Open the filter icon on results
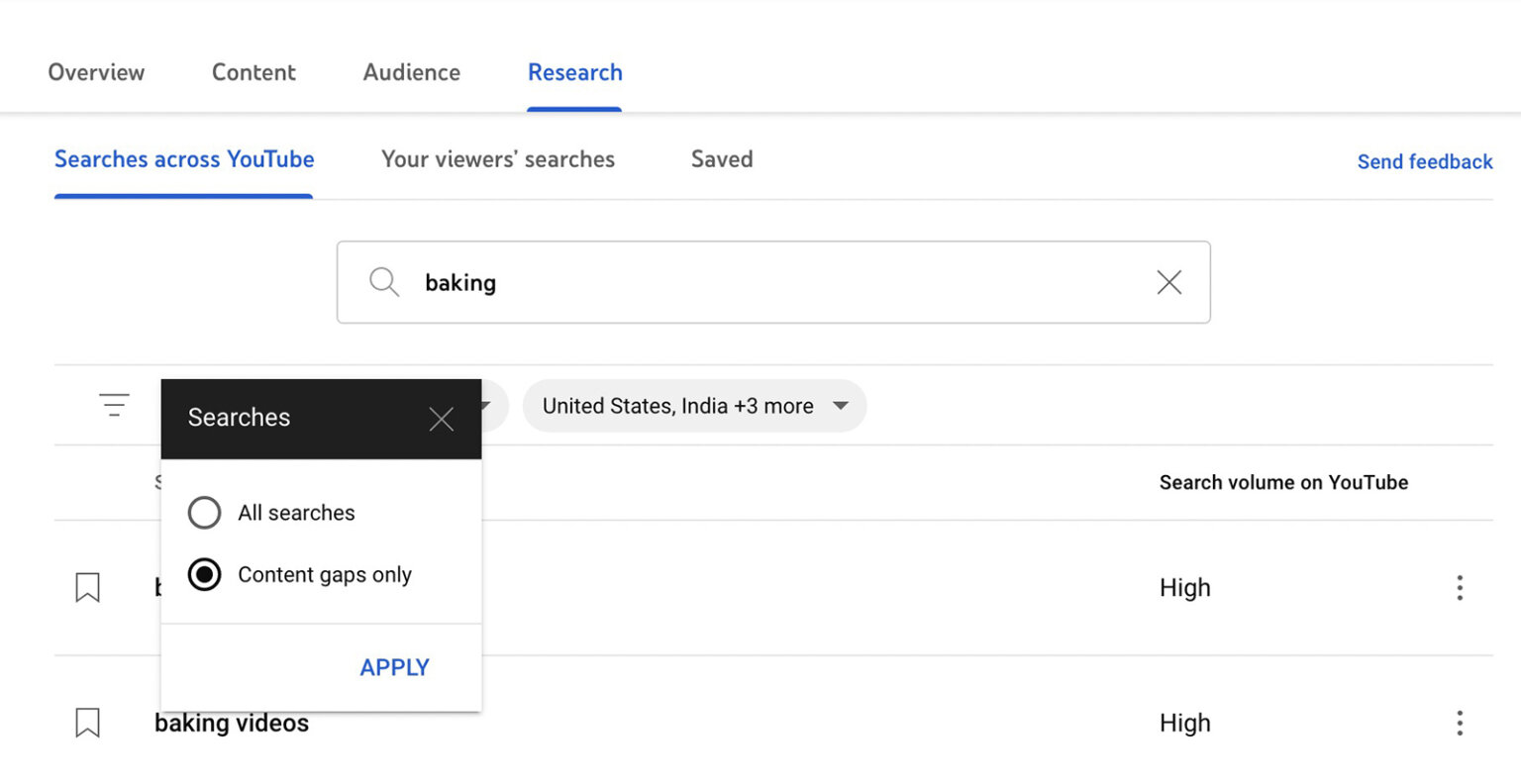Viewport: 1521px width, 784px height. (x=114, y=405)
